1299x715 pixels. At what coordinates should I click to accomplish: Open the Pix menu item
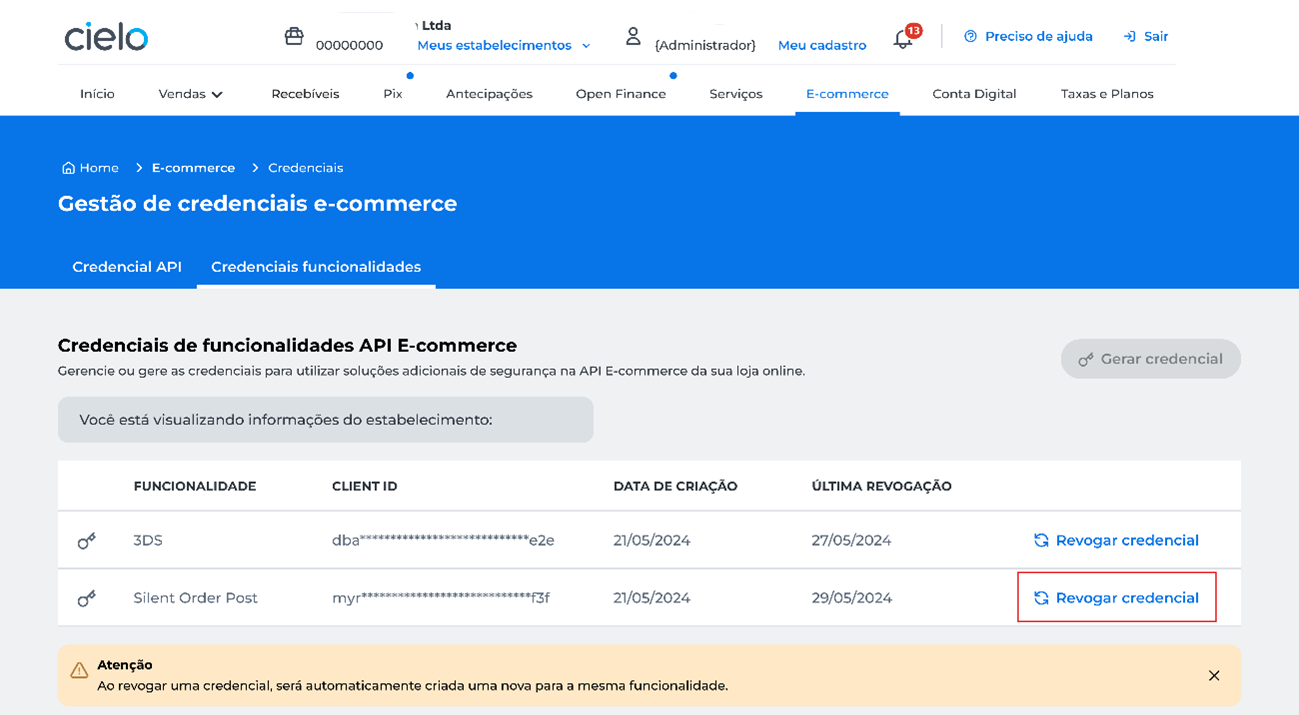coord(393,94)
